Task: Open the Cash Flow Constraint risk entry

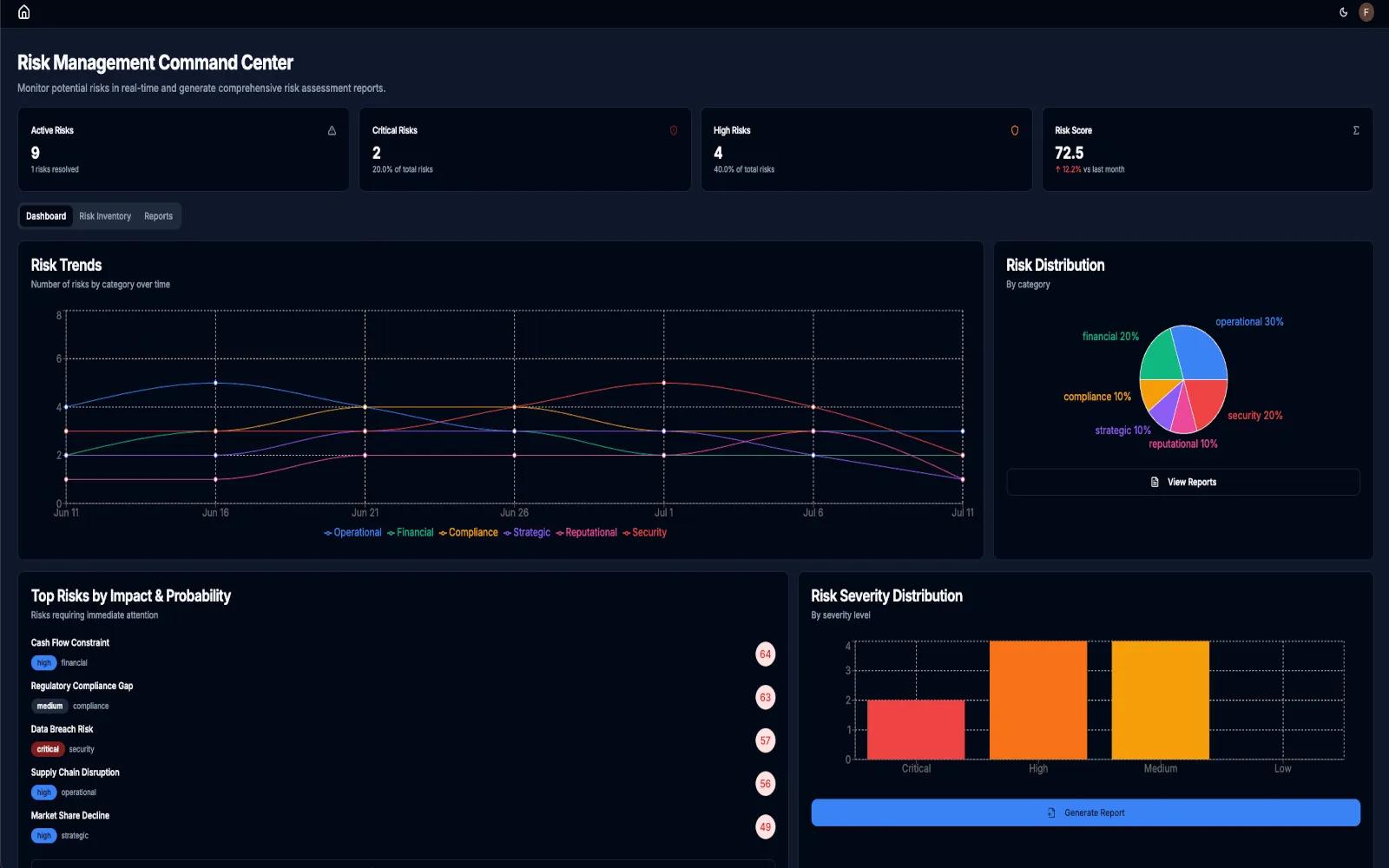Action: (70, 643)
